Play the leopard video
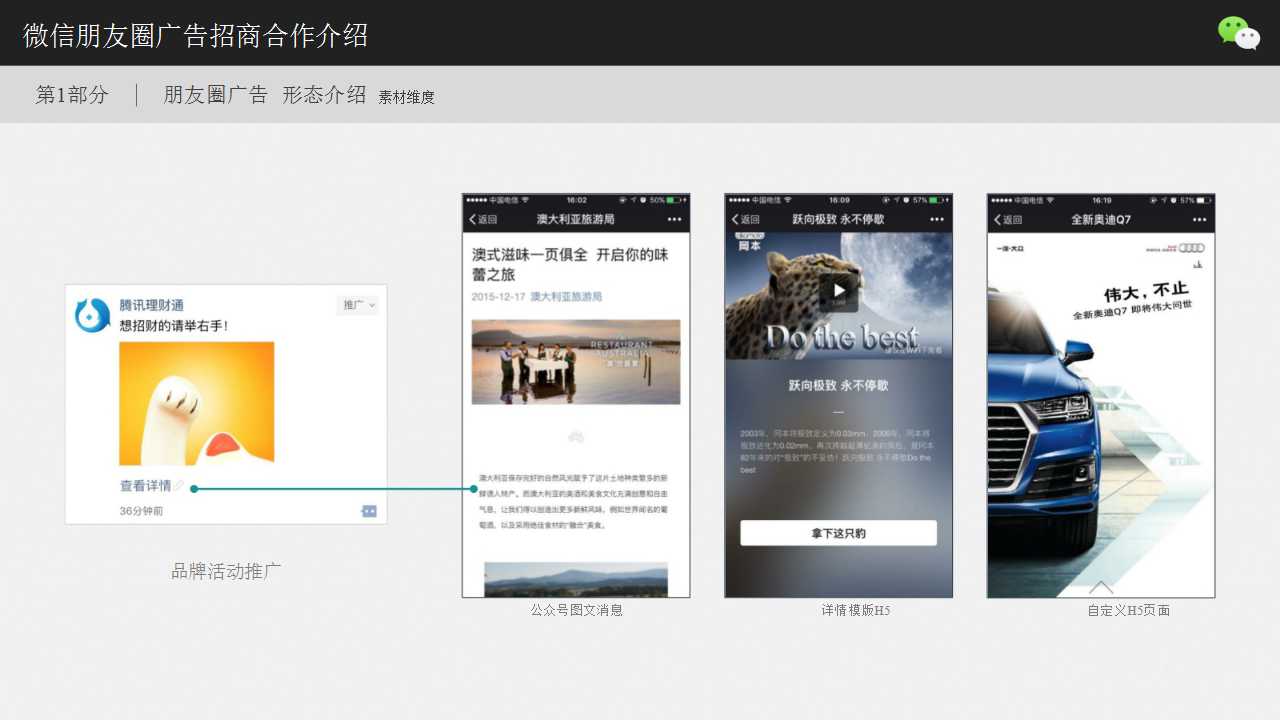 pos(838,291)
